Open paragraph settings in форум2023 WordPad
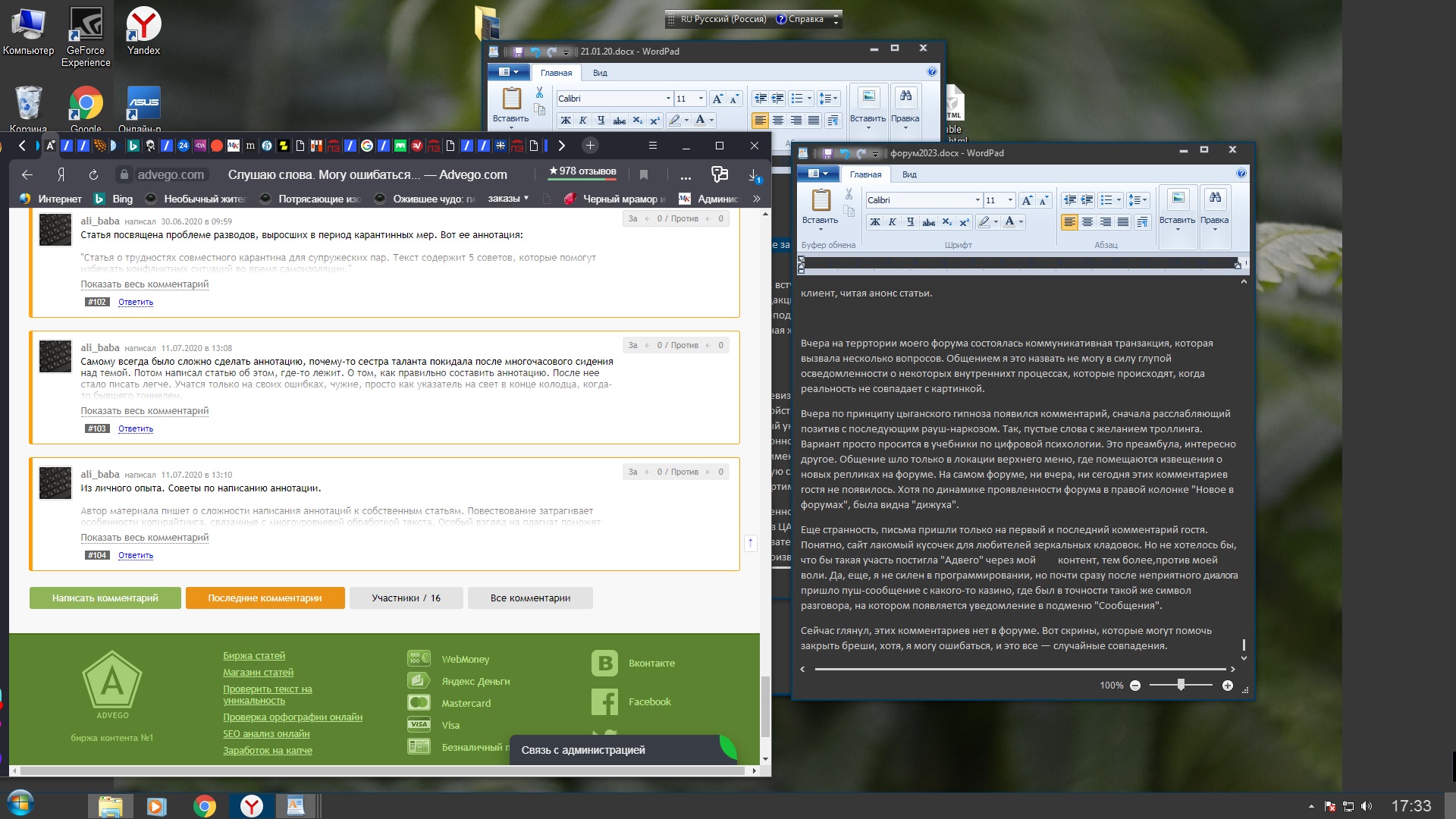This screenshot has height=819, width=1456. tap(1141, 222)
